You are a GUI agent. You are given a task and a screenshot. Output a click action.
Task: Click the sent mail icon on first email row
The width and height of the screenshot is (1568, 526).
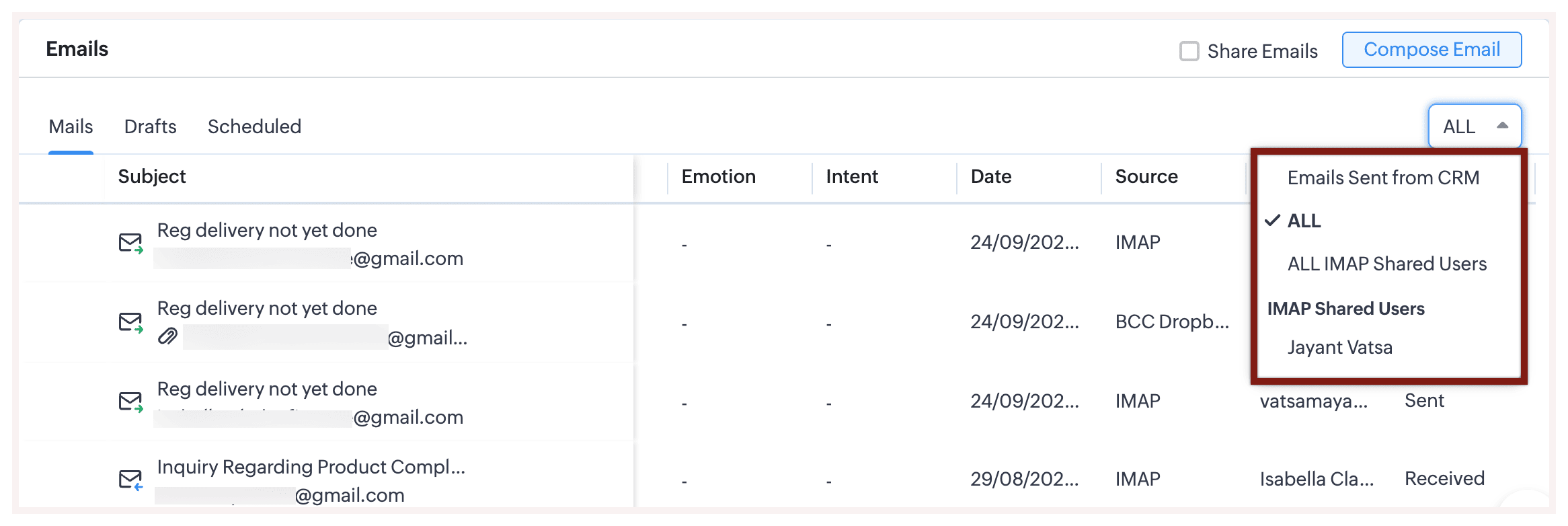click(x=130, y=243)
